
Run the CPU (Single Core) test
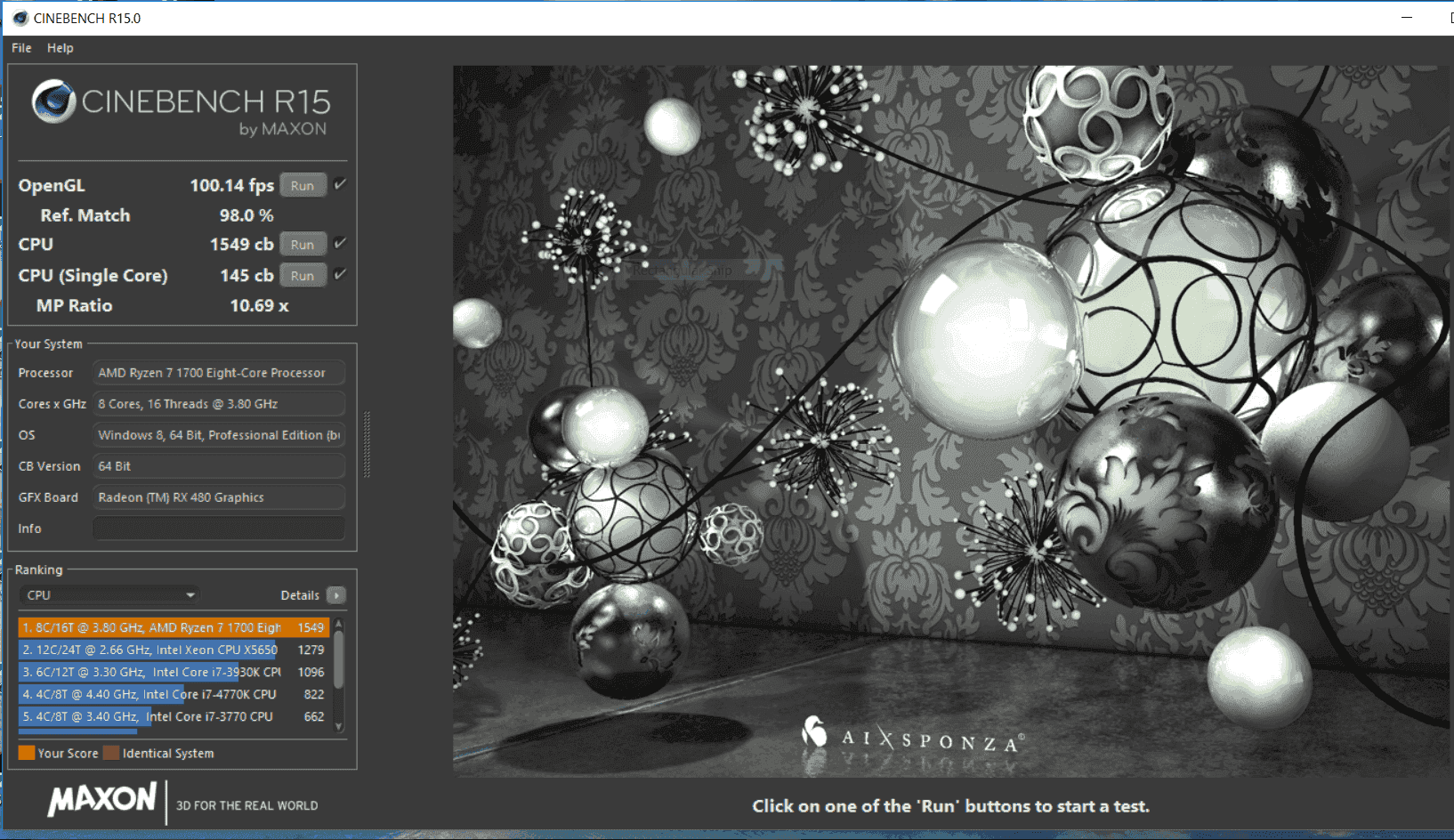(303, 275)
